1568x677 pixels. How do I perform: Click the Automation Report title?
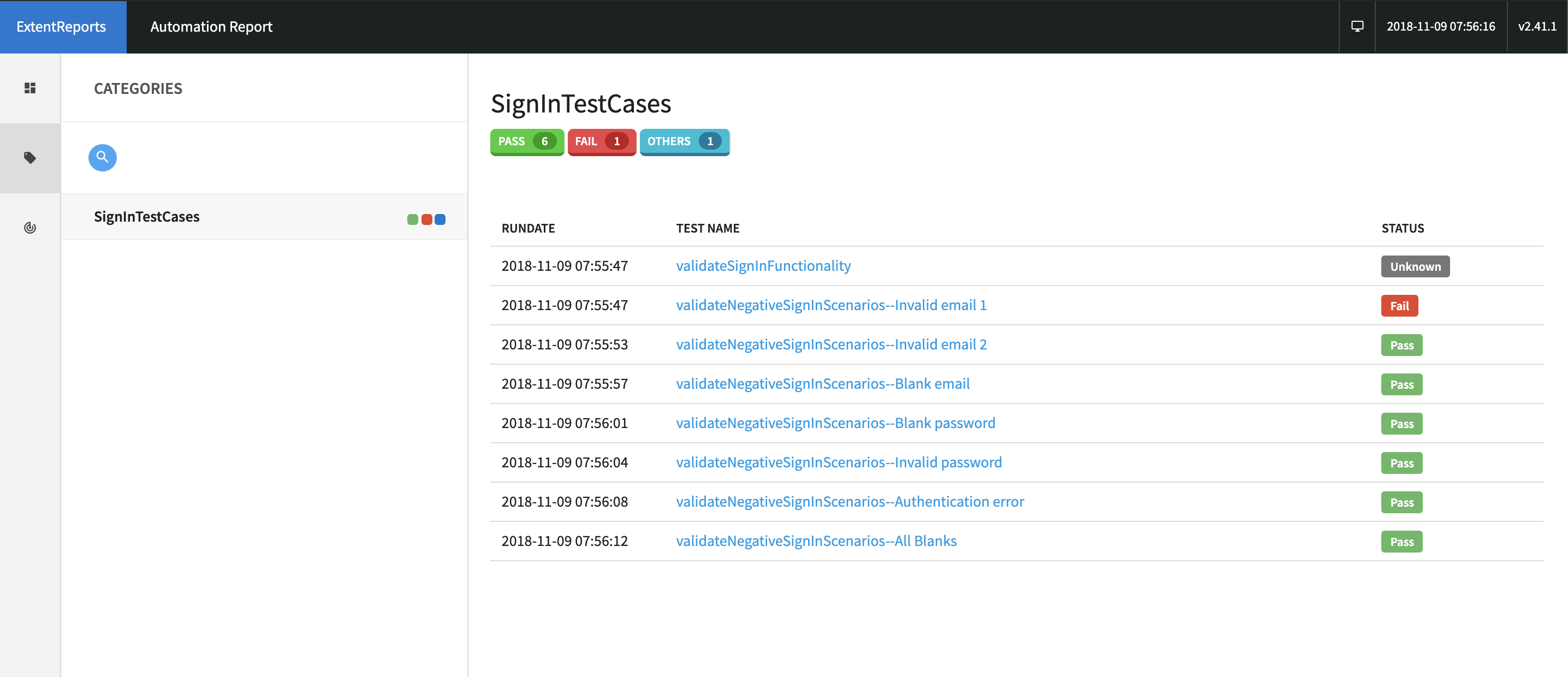[x=211, y=27]
